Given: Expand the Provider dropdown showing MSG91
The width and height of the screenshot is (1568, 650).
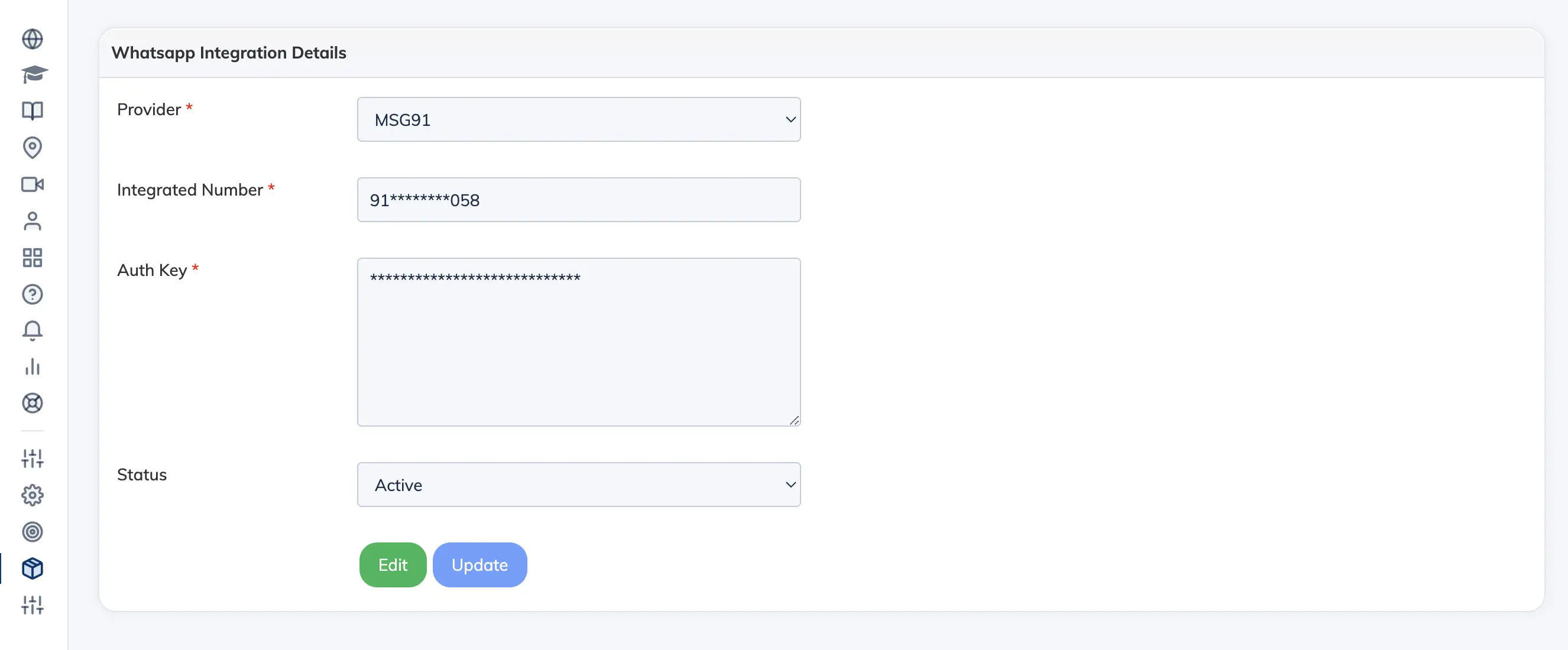Looking at the screenshot, I should (x=578, y=120).
